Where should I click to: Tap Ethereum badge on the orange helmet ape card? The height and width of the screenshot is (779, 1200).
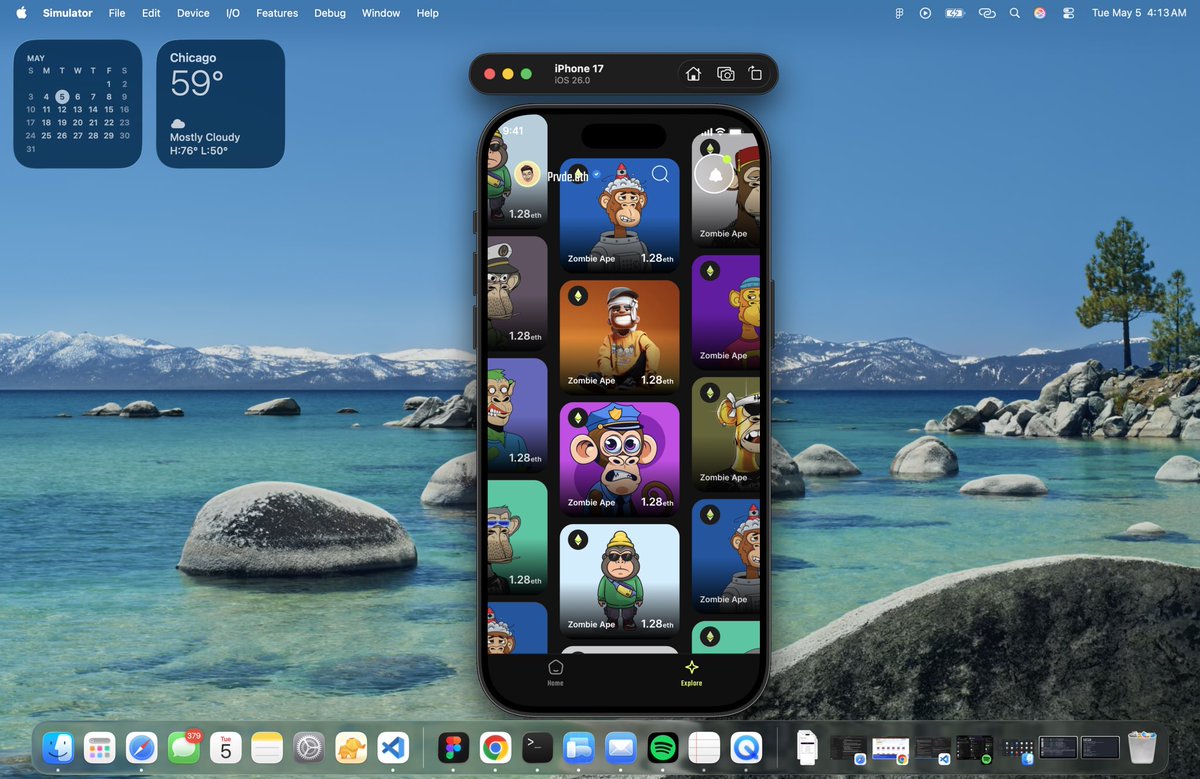point(578,296)
